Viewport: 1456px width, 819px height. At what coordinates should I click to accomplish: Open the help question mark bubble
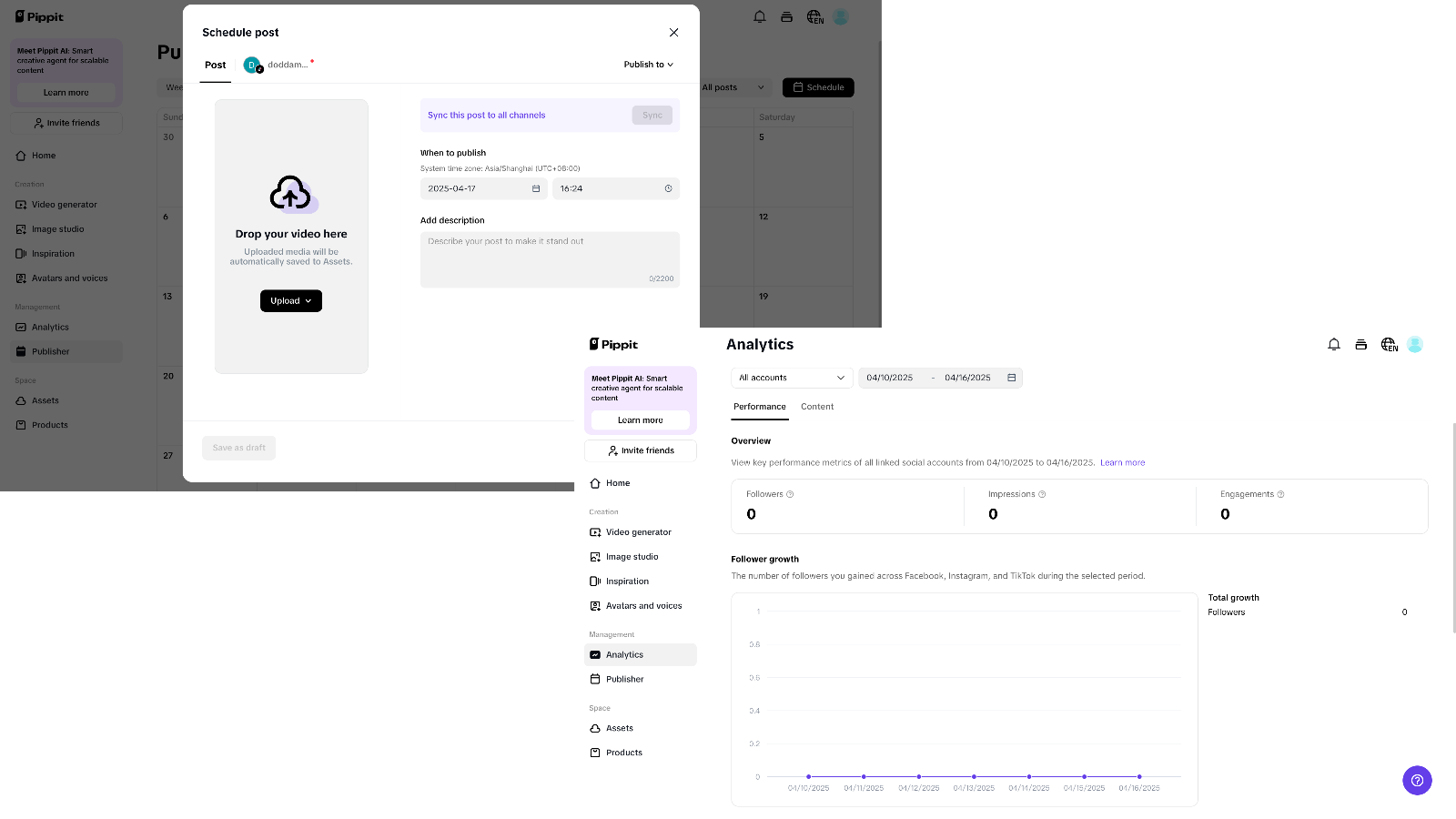[x=1417, y=781]
